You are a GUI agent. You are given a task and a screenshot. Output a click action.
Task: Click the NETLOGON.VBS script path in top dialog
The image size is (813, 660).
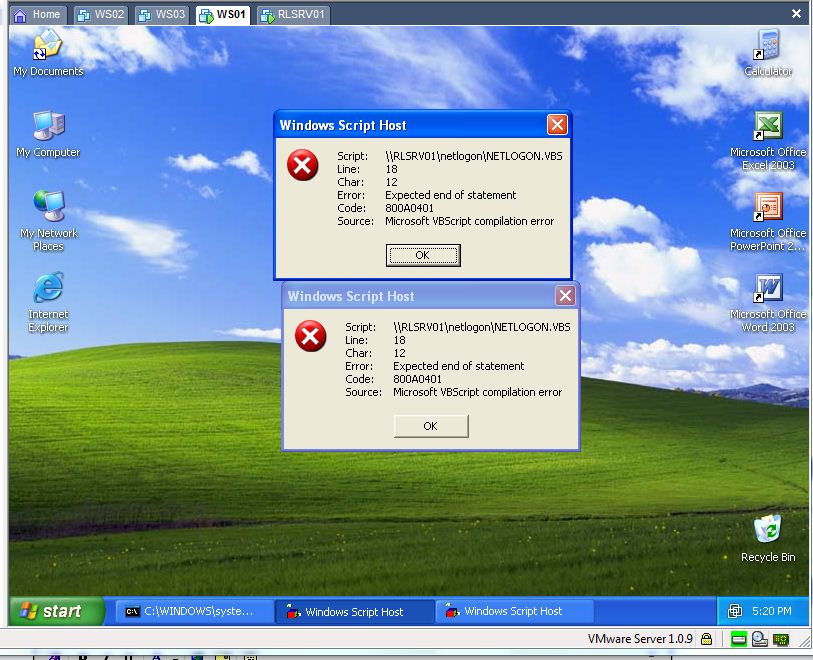(474, 156)
